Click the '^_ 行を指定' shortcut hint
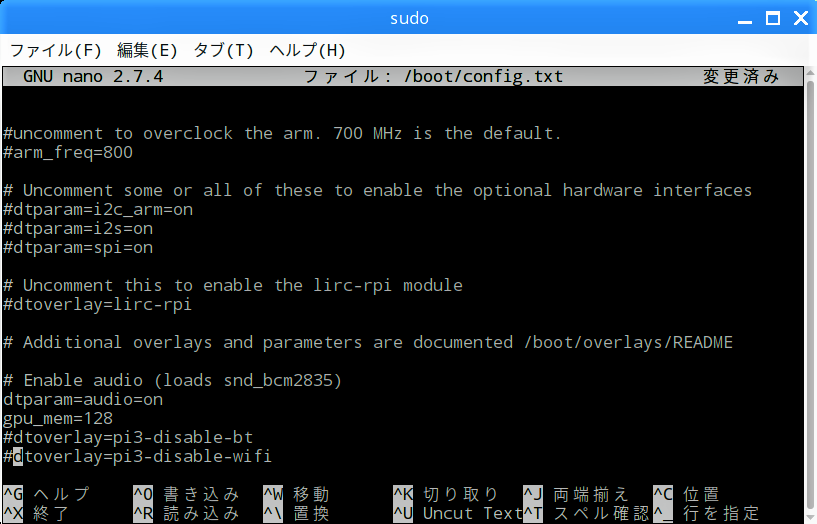The width and height of the screenshot is (817, 524). 706,513
